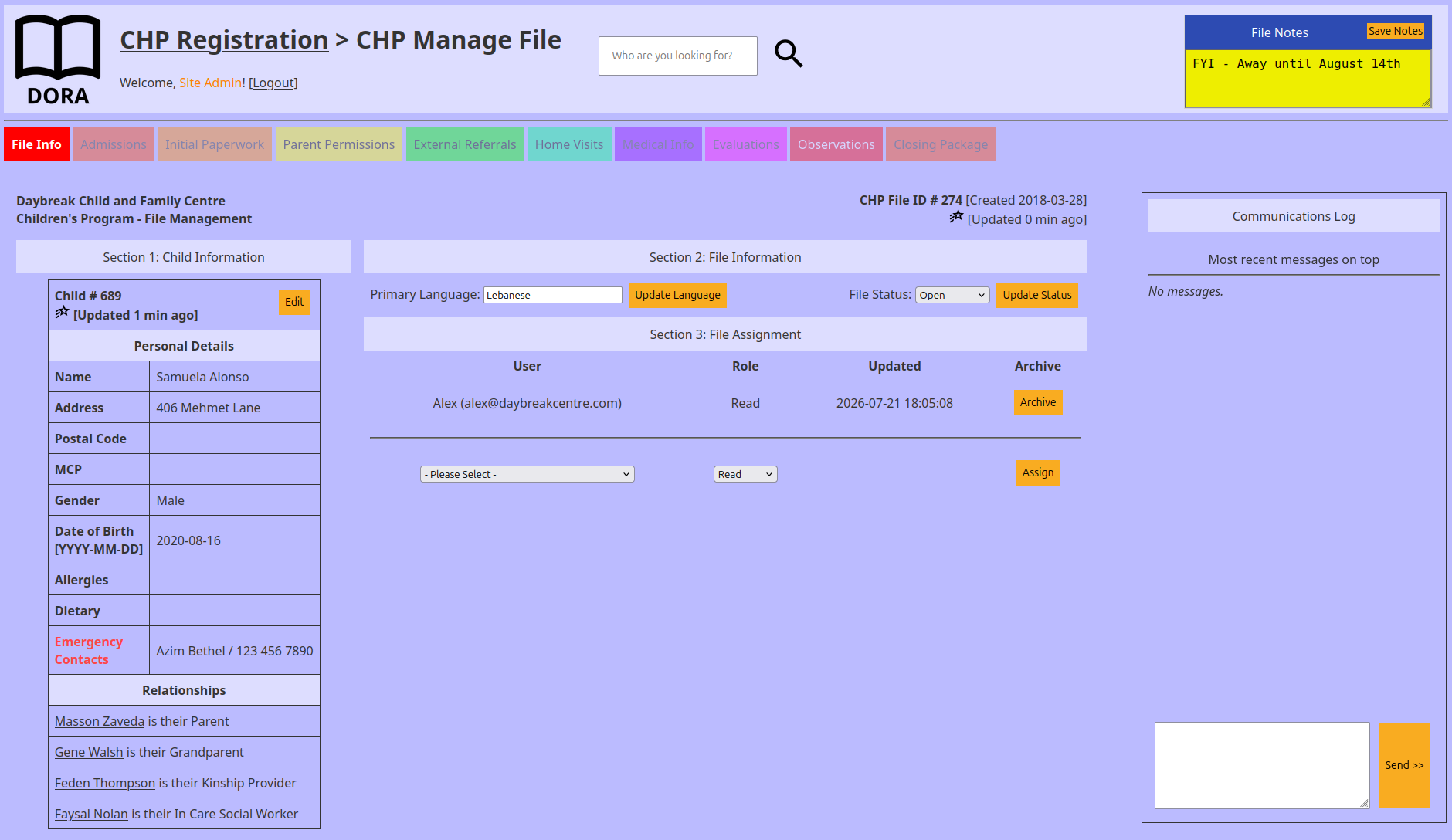Click the Logout link
The image size is (1452, 840).
(x=273, y=83)
